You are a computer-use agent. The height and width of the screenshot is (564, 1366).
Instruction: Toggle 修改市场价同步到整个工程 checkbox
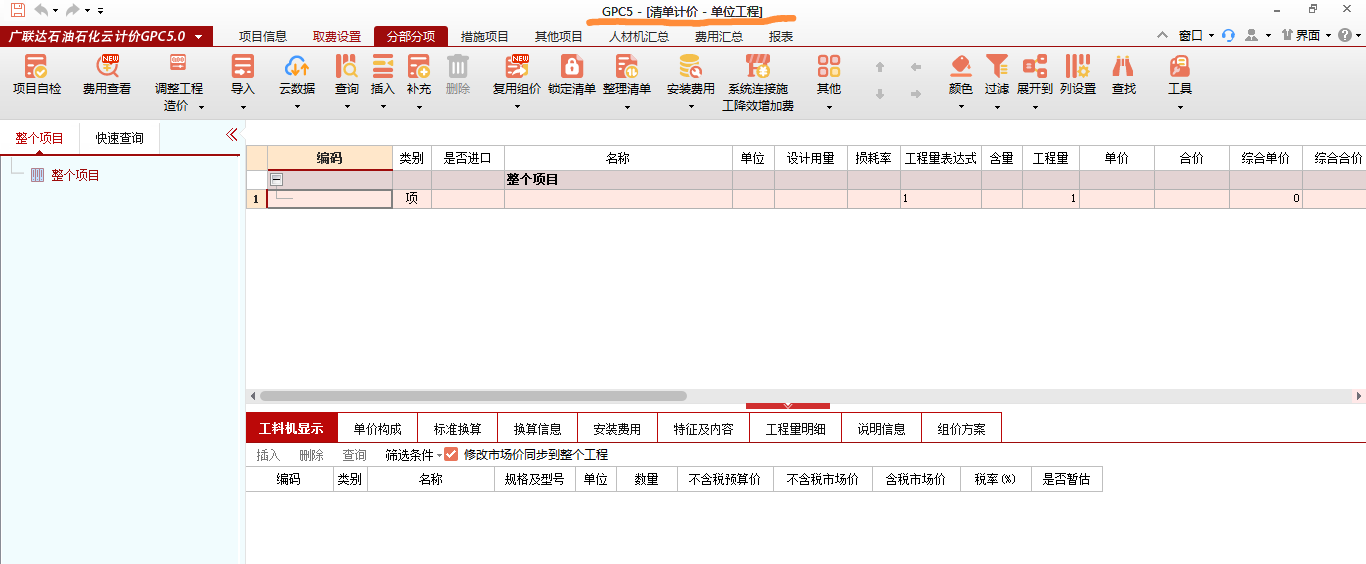(x=451, y=454)
